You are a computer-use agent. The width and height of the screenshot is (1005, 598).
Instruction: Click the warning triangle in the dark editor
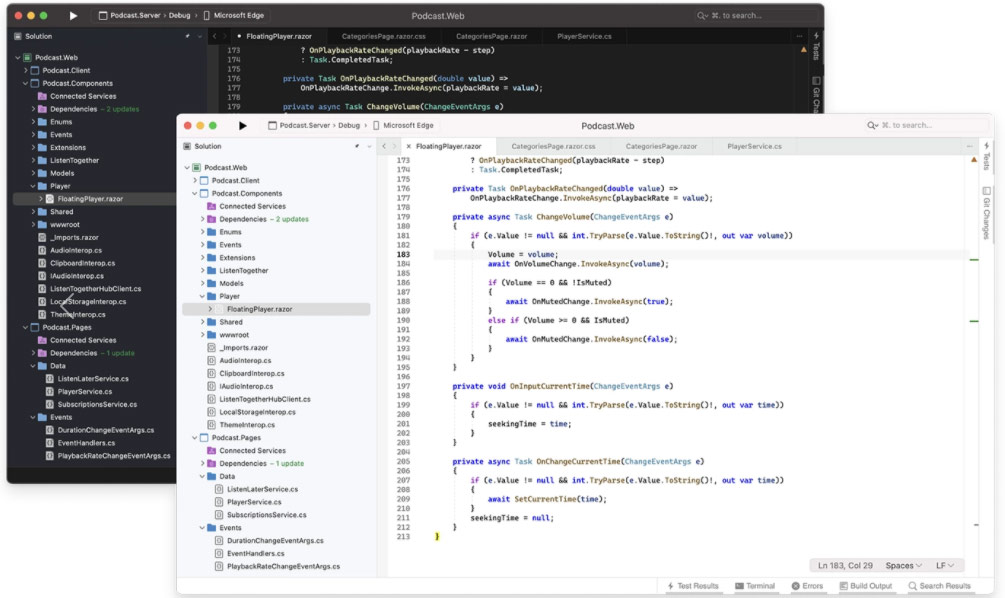click(x=804, y=49)
